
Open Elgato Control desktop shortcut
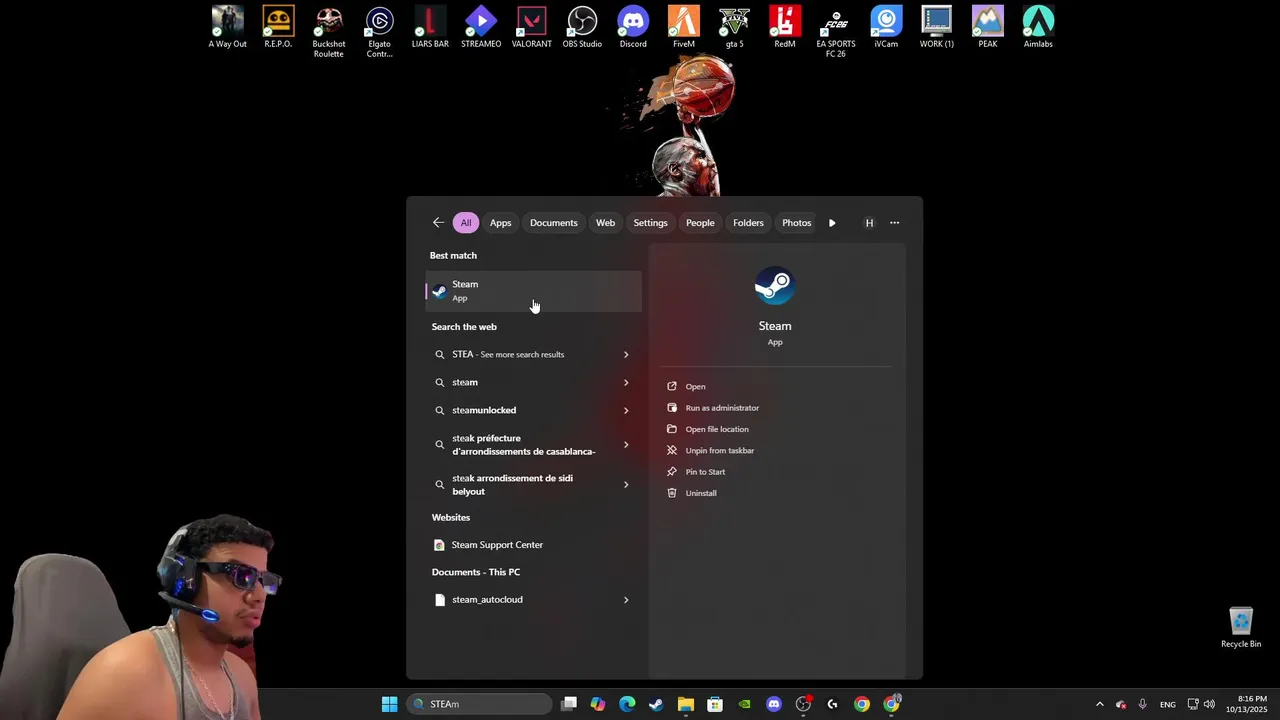(379, 32)
